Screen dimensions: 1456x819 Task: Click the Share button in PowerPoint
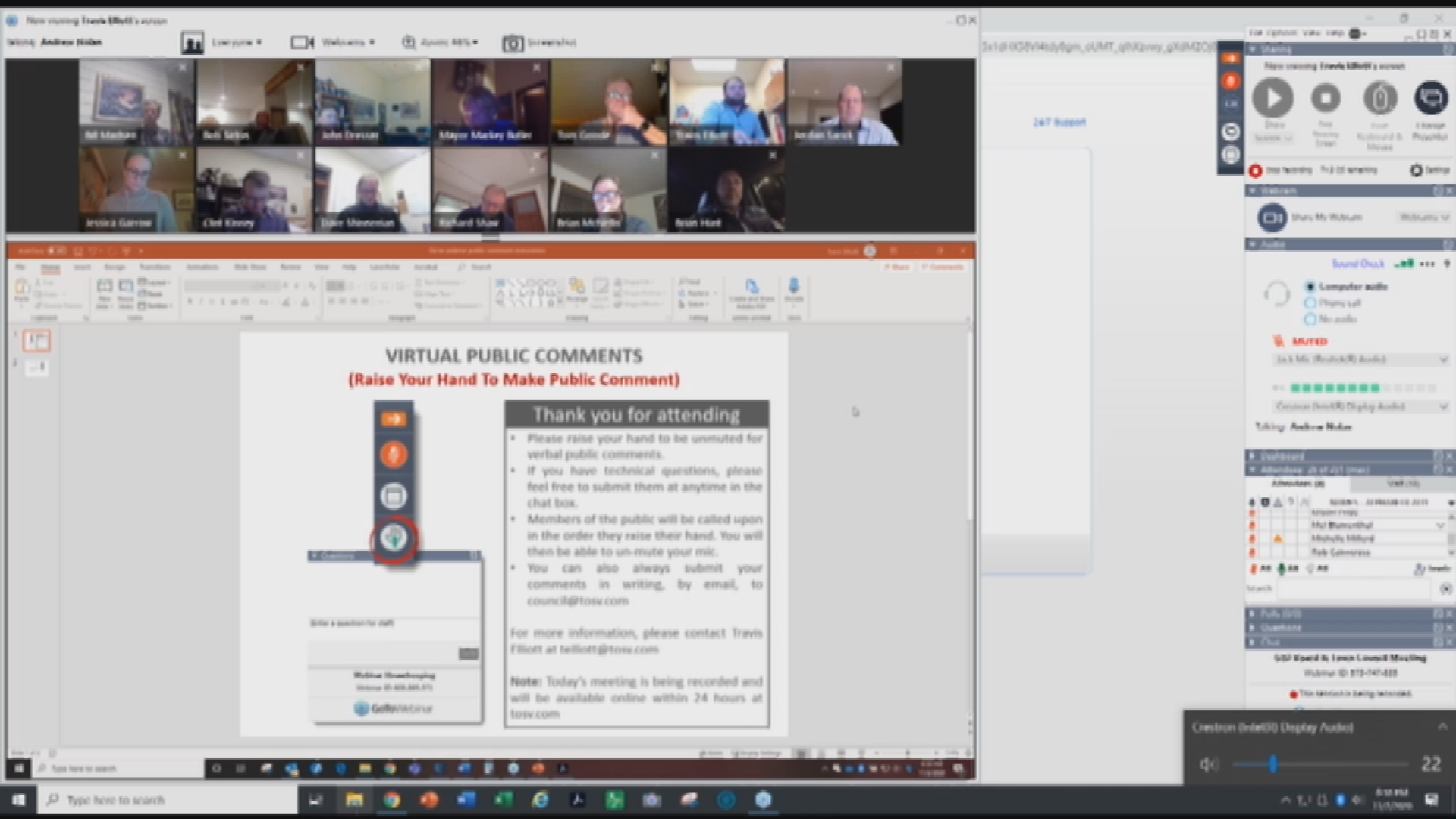(898, 267)
